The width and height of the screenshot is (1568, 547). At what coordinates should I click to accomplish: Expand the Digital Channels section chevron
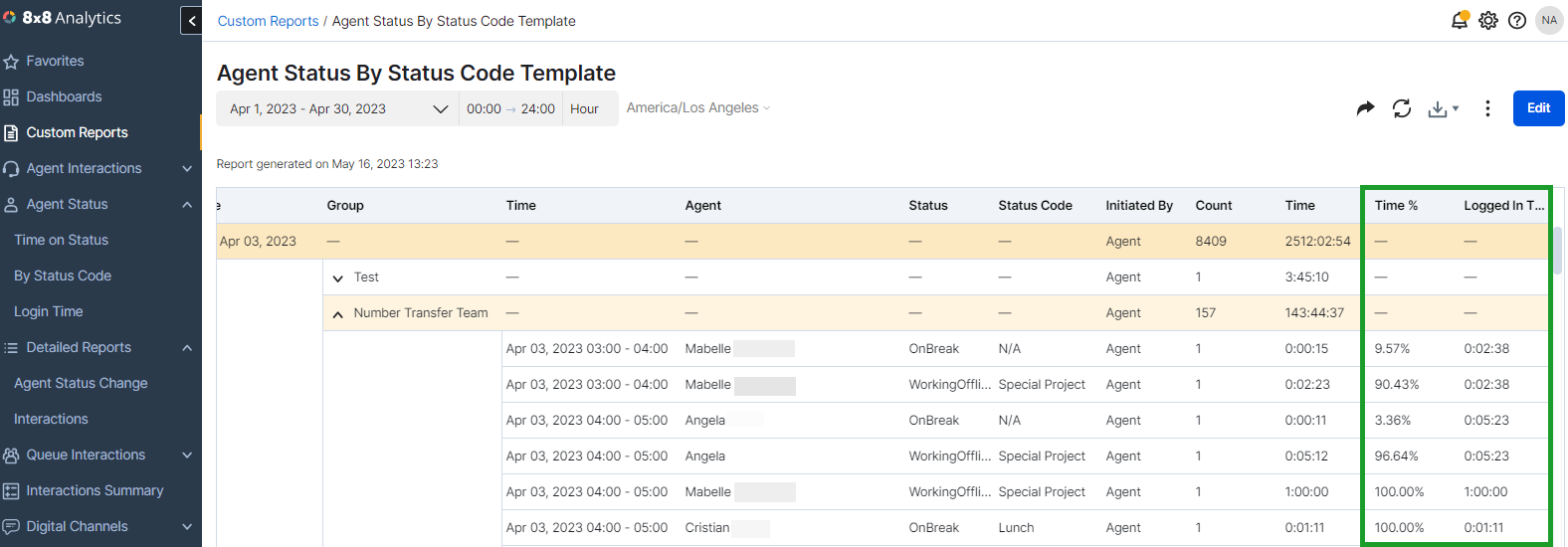[187, 527]
